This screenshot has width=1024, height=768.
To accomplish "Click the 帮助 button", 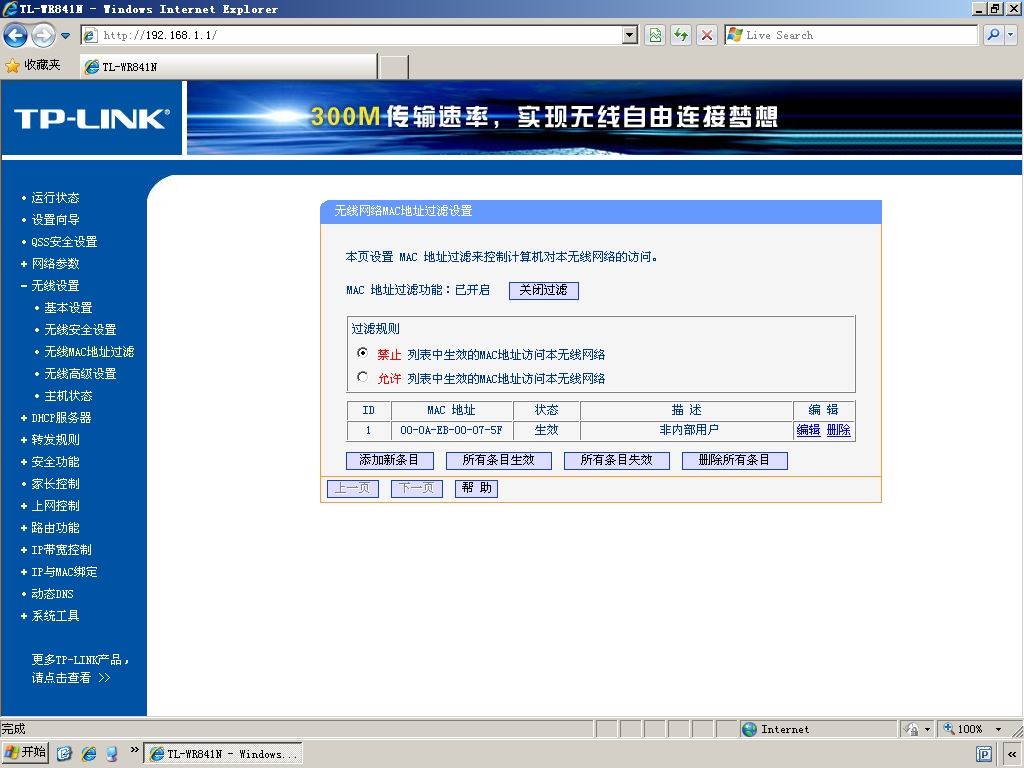I will [476, 488].
